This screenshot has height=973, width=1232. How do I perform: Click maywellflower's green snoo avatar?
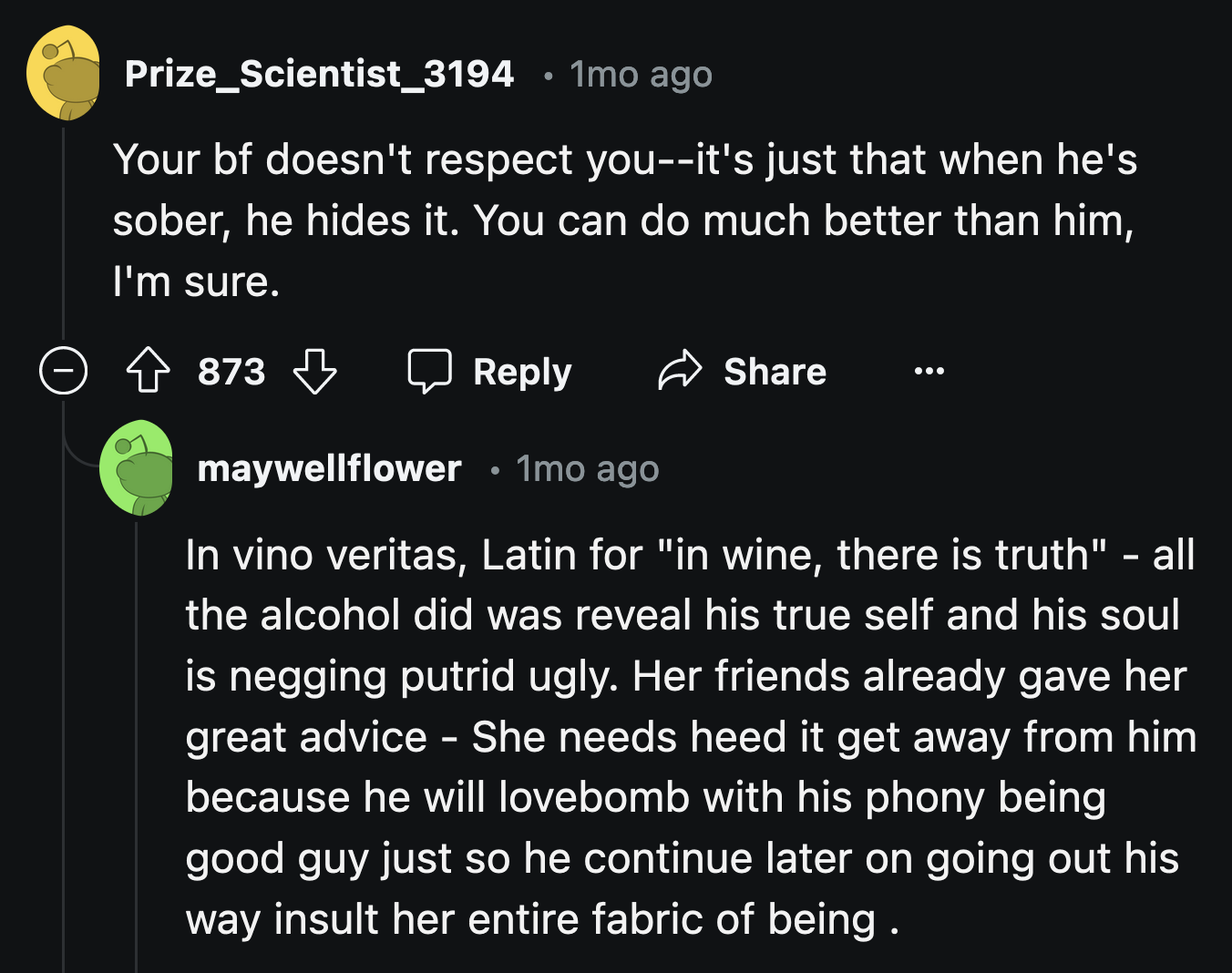138,468
